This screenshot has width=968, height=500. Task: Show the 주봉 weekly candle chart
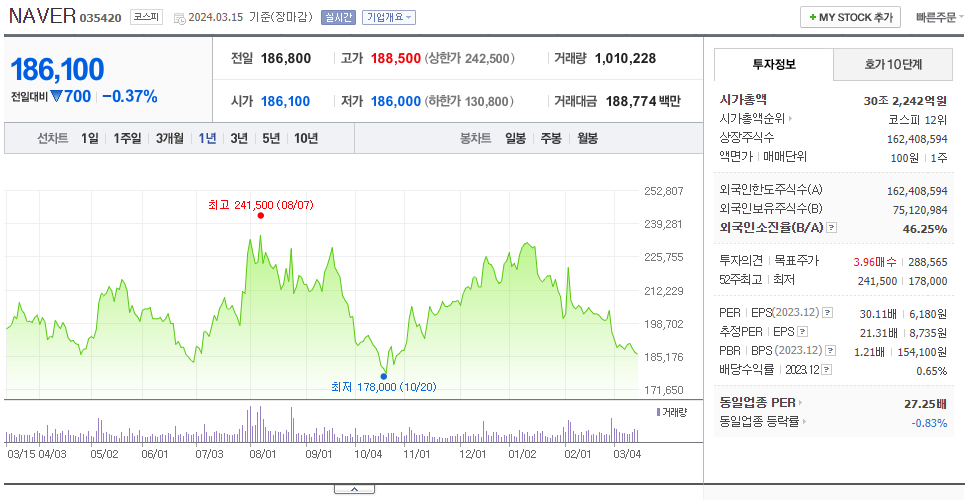coord(551,138)
